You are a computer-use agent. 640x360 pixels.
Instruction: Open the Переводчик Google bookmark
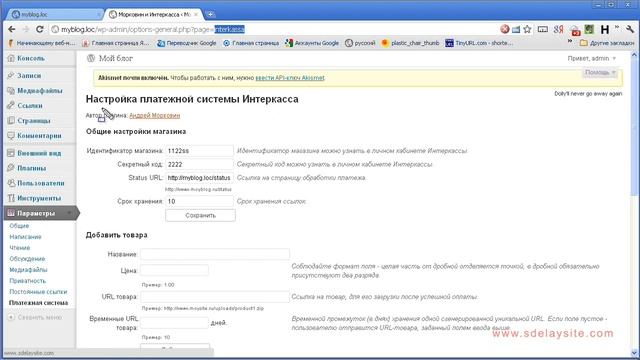point(187,43)
